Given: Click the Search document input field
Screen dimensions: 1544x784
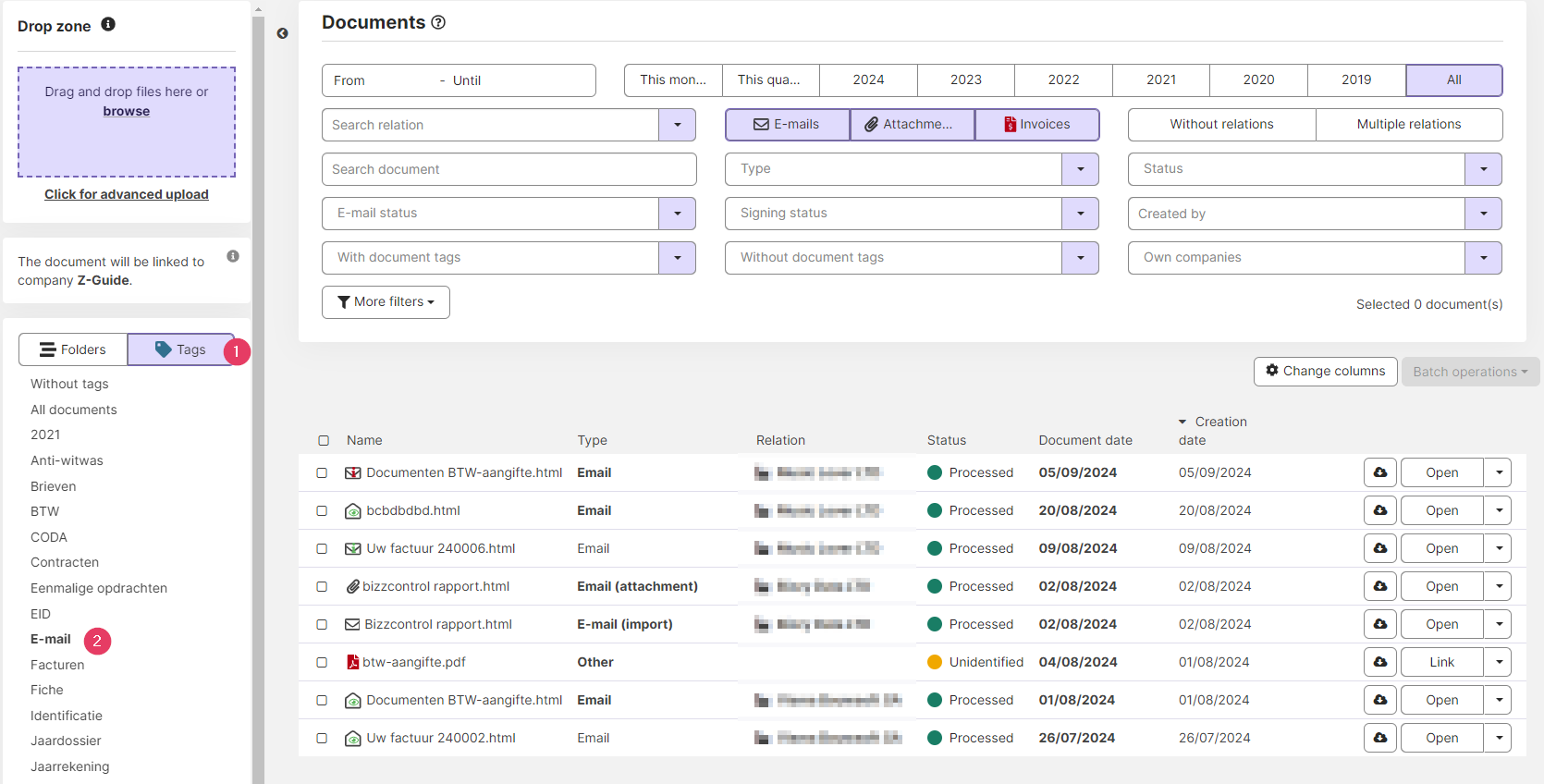Looking at the screenshot, I should pyautogui.click(x=509, y=169).
